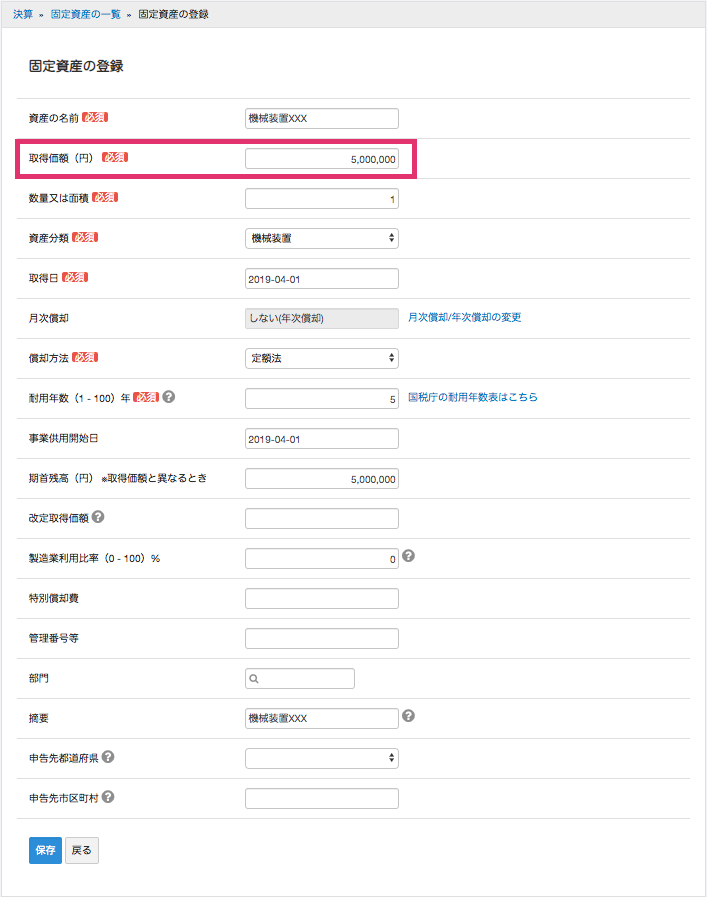Go to 決算 in breadcrumb
The height and width of the screenshot is (897, 707).
point(23,15)
